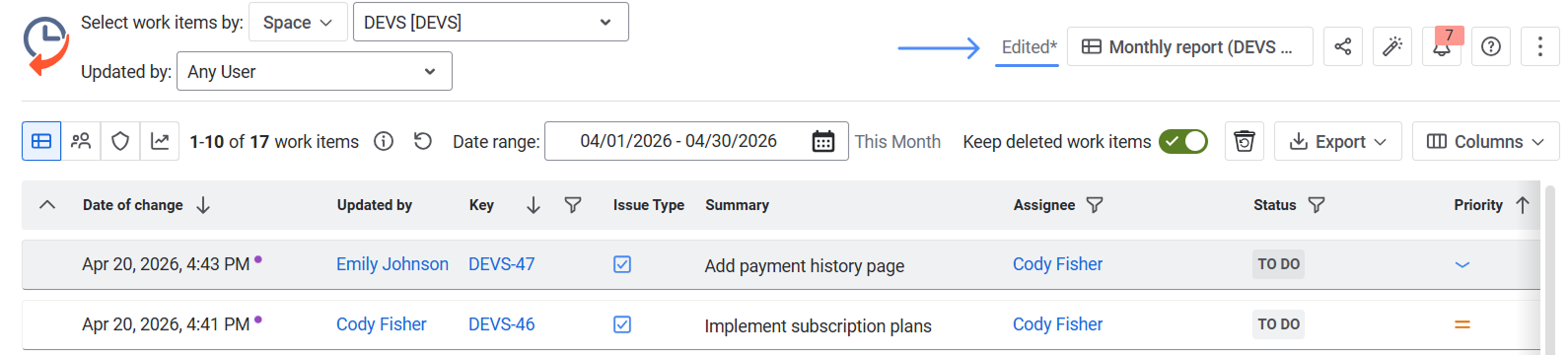Click the refresh icon

423,141
